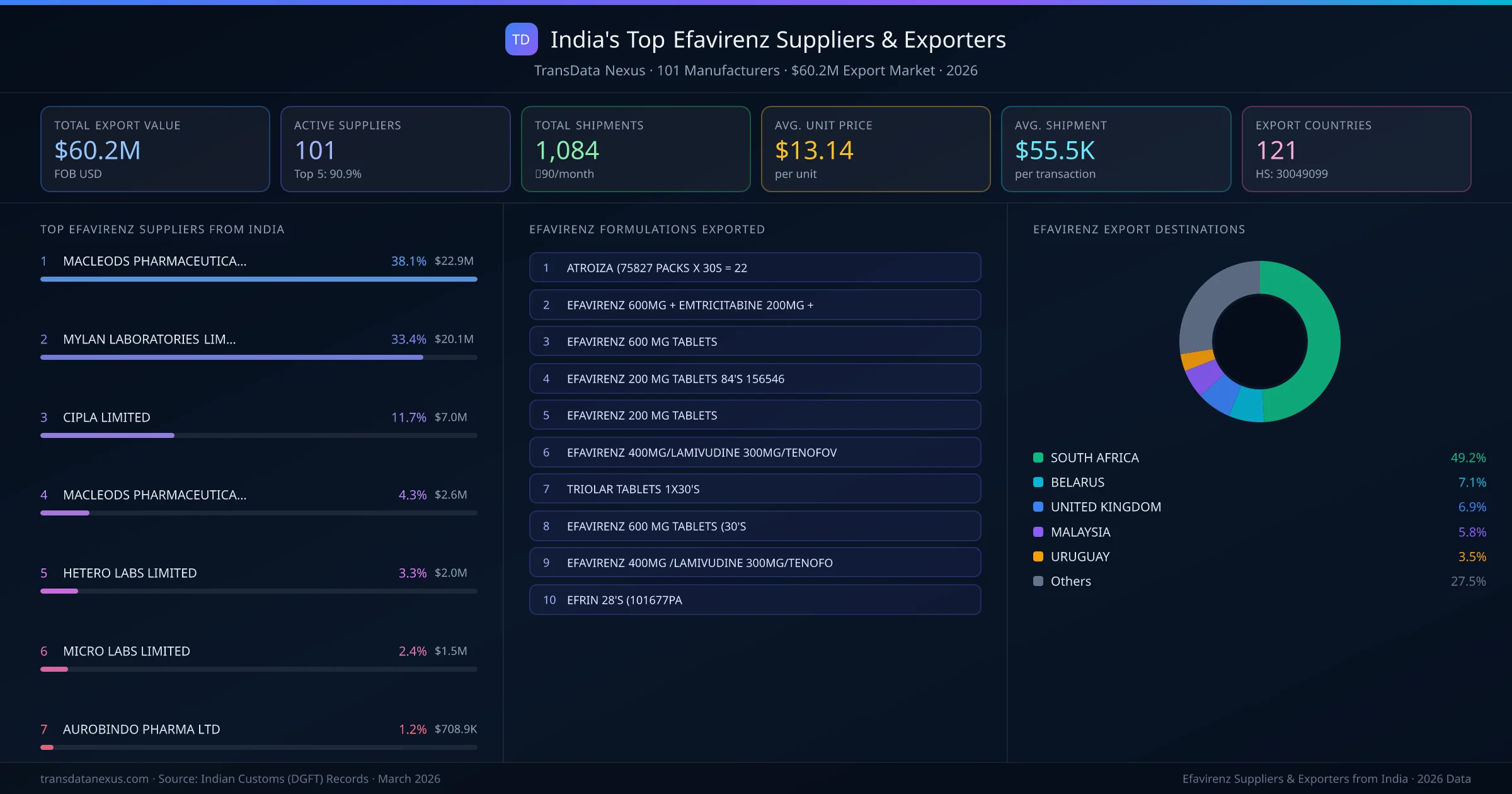Click the Export Countries card
The image size is (1512, 794).
coord(1356,149)
